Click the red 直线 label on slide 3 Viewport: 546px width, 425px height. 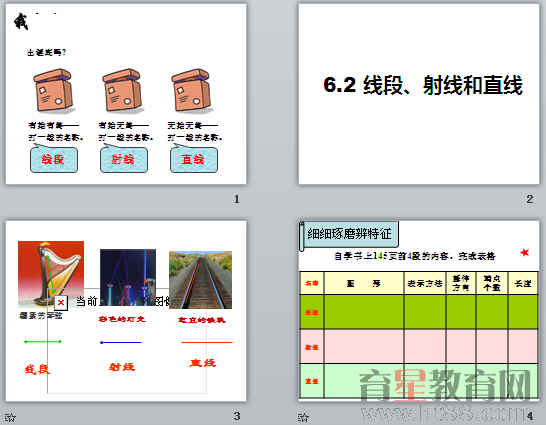(x=203, y=363)
